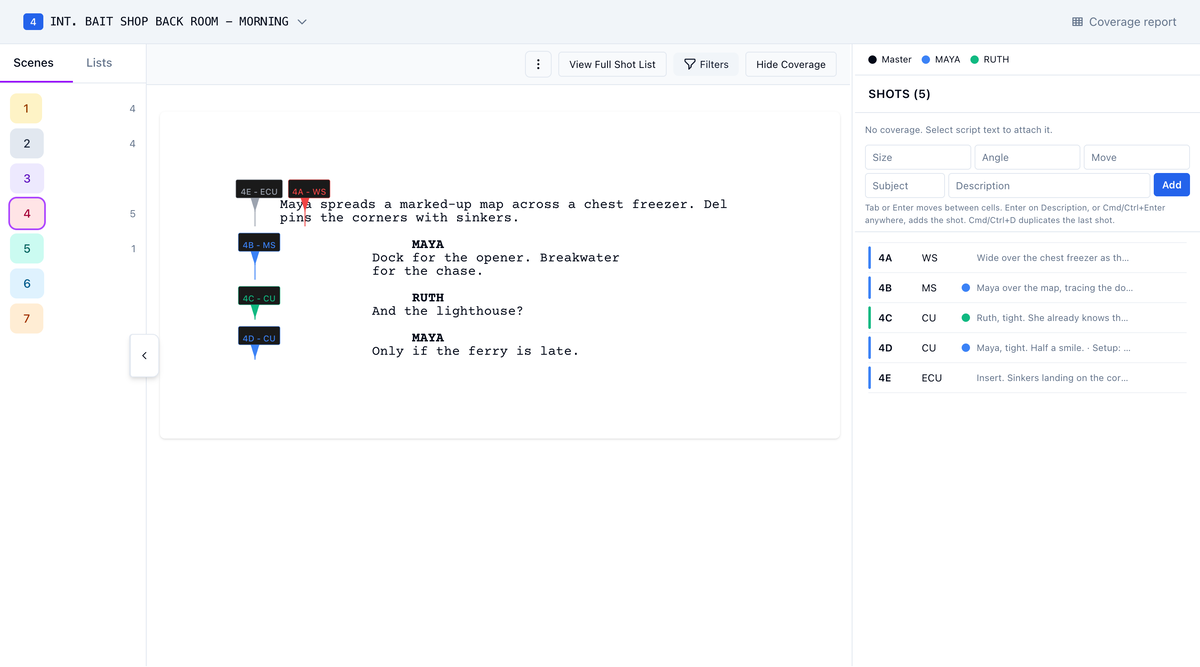Focus the Move input field

[1137, 157]
